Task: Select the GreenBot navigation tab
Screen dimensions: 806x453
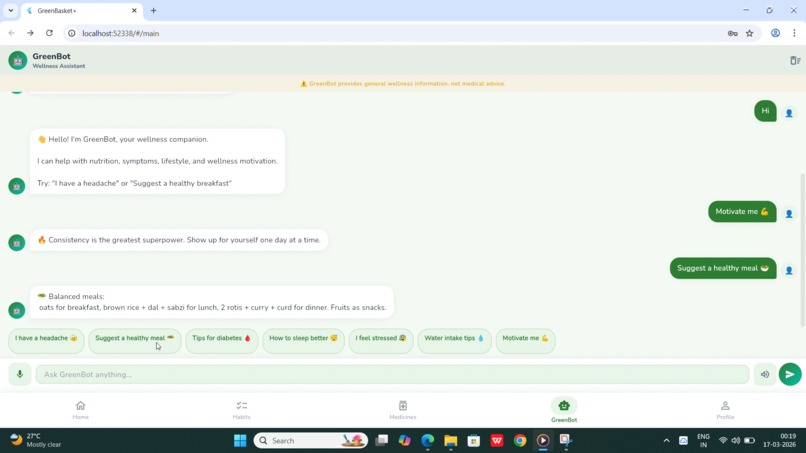Action: [564, 410]
